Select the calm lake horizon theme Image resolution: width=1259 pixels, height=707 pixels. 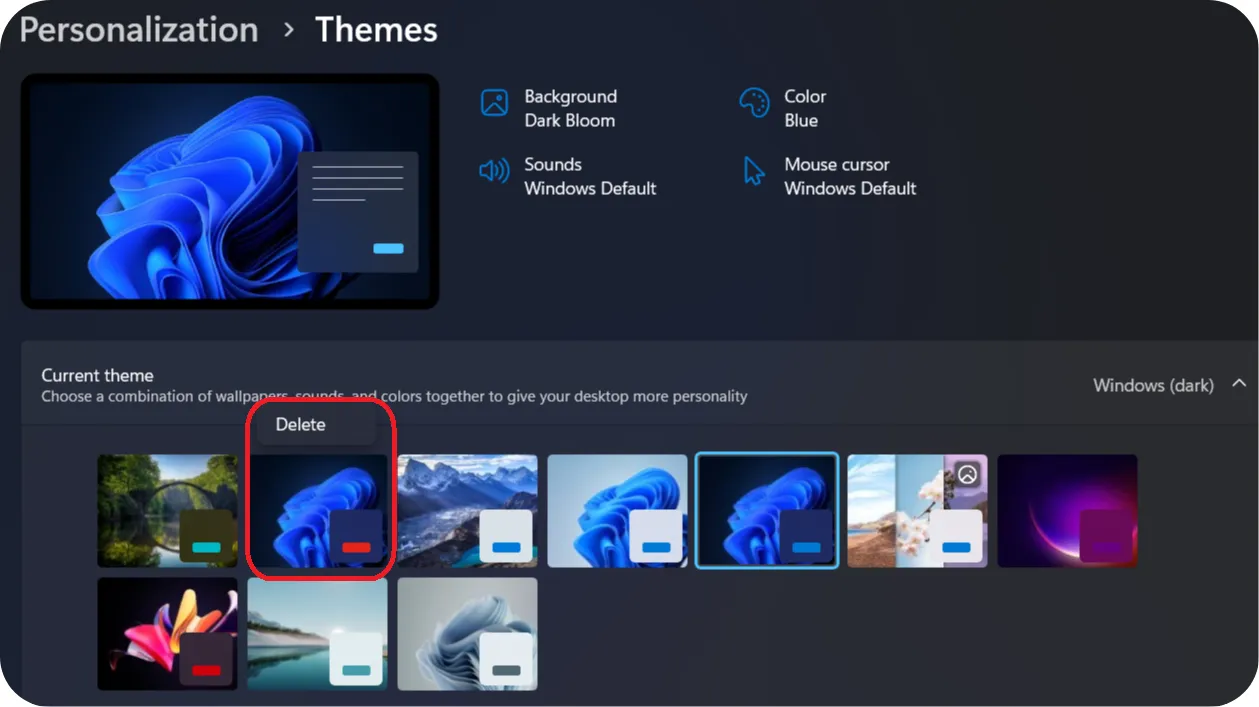click(x=318, y=634)
